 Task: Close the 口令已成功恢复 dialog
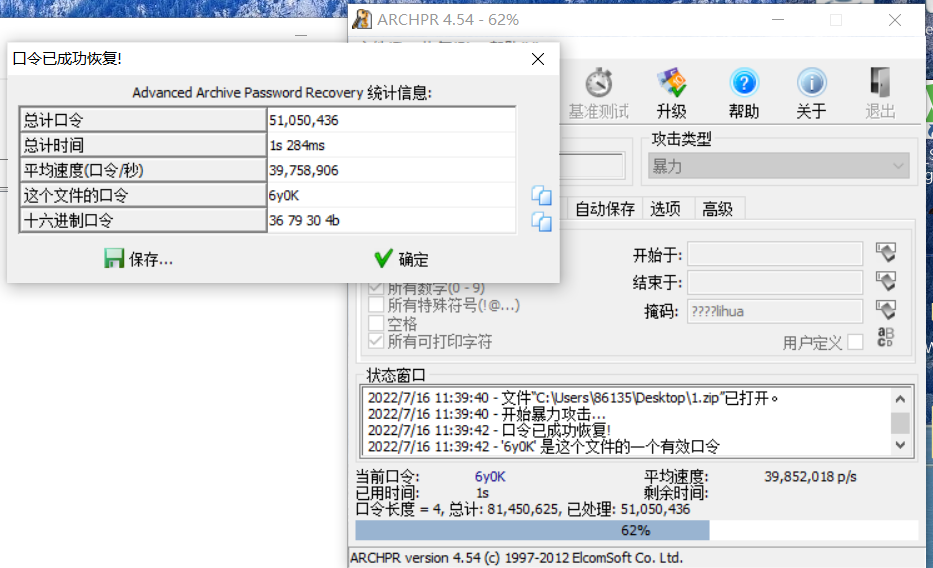coord(538,59)
